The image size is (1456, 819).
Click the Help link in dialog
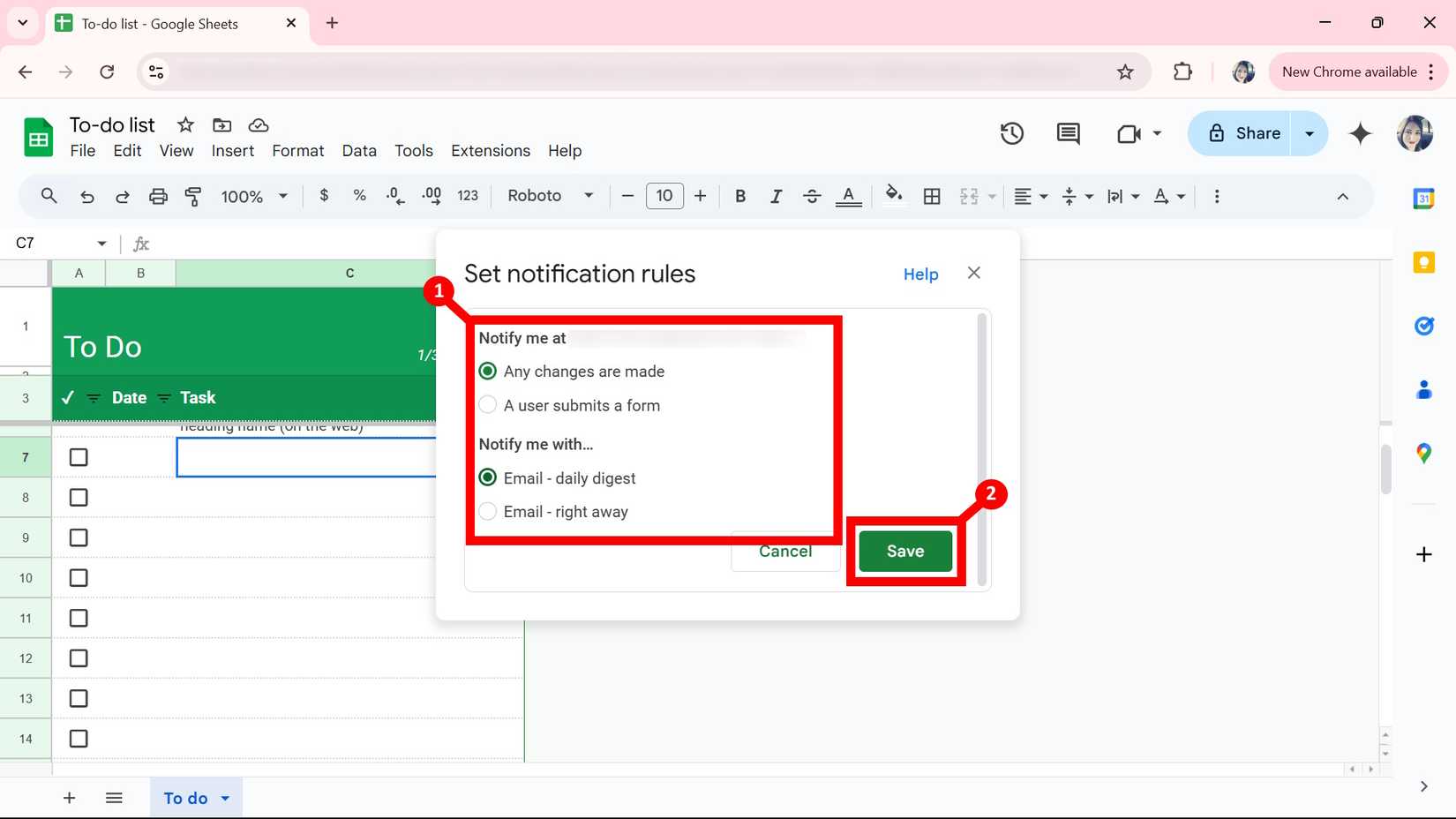920,274
